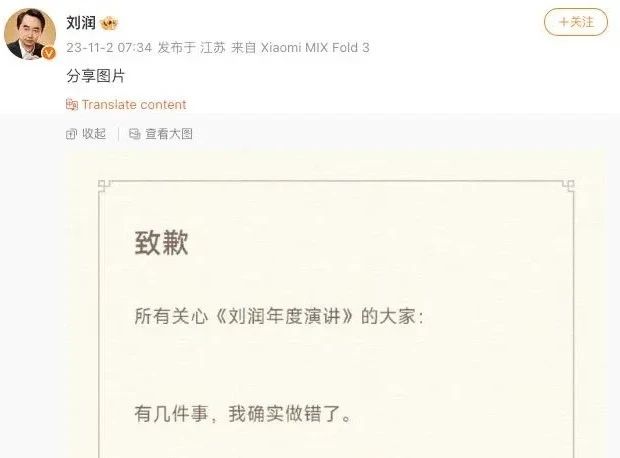Click the picture icon beside 查看大图
The height and width of the screenshot is (458, 620).
pyautogui.click(x=134, y=134)
